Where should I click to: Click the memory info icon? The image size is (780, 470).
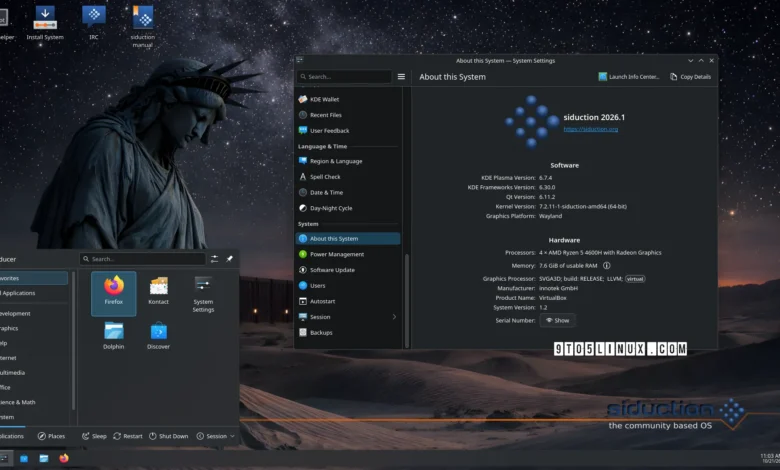click(606, 266)
